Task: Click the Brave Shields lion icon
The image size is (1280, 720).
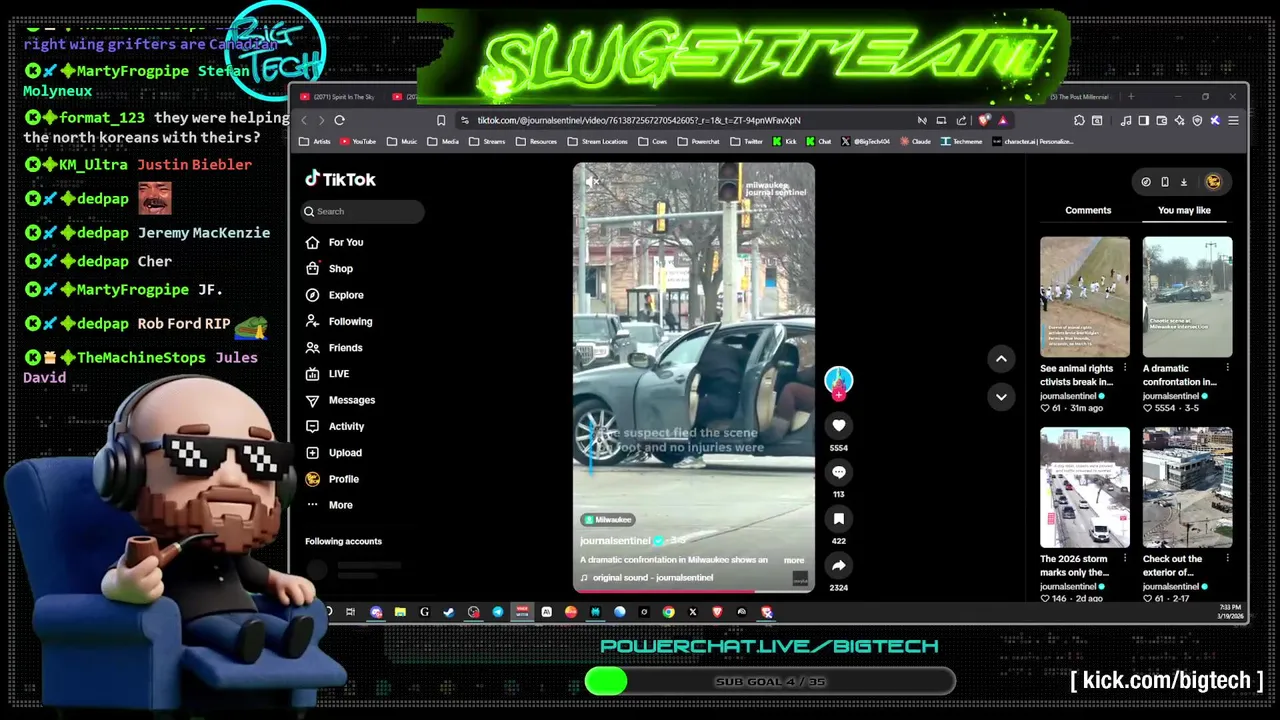Action: pyautogui.click(x=985, y=120)
